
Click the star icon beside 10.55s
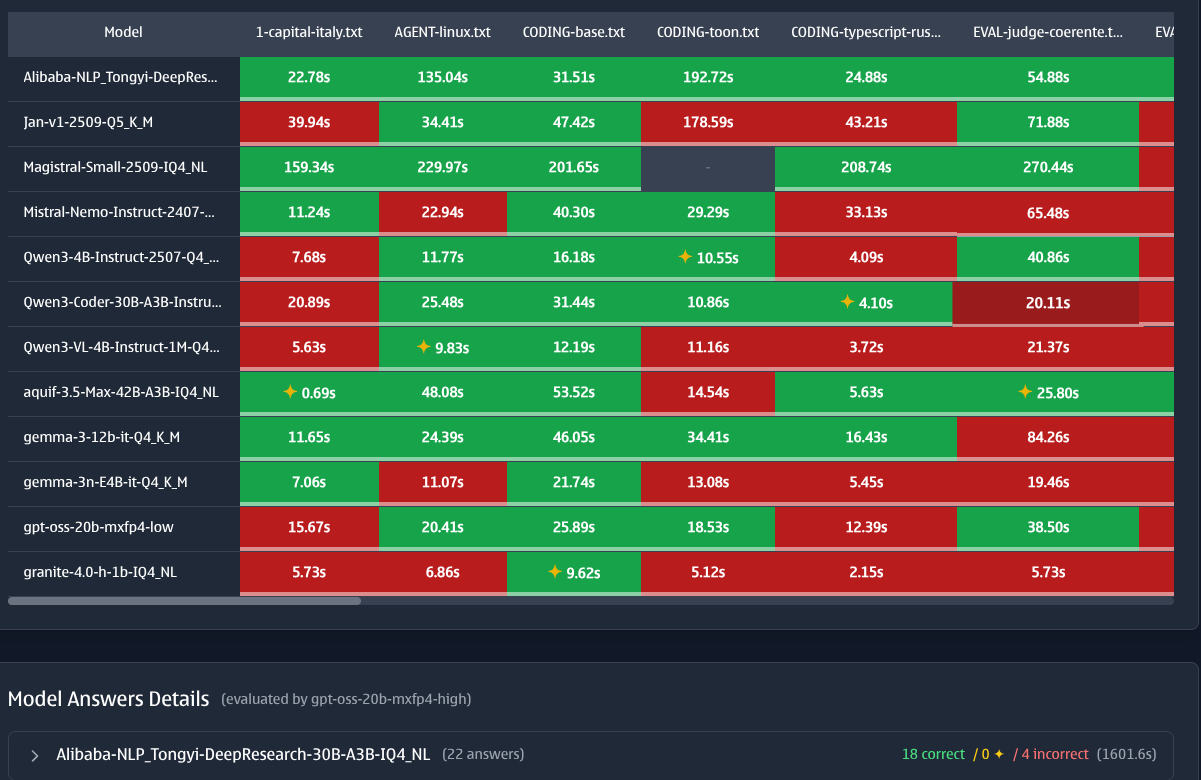click(684, 257)
